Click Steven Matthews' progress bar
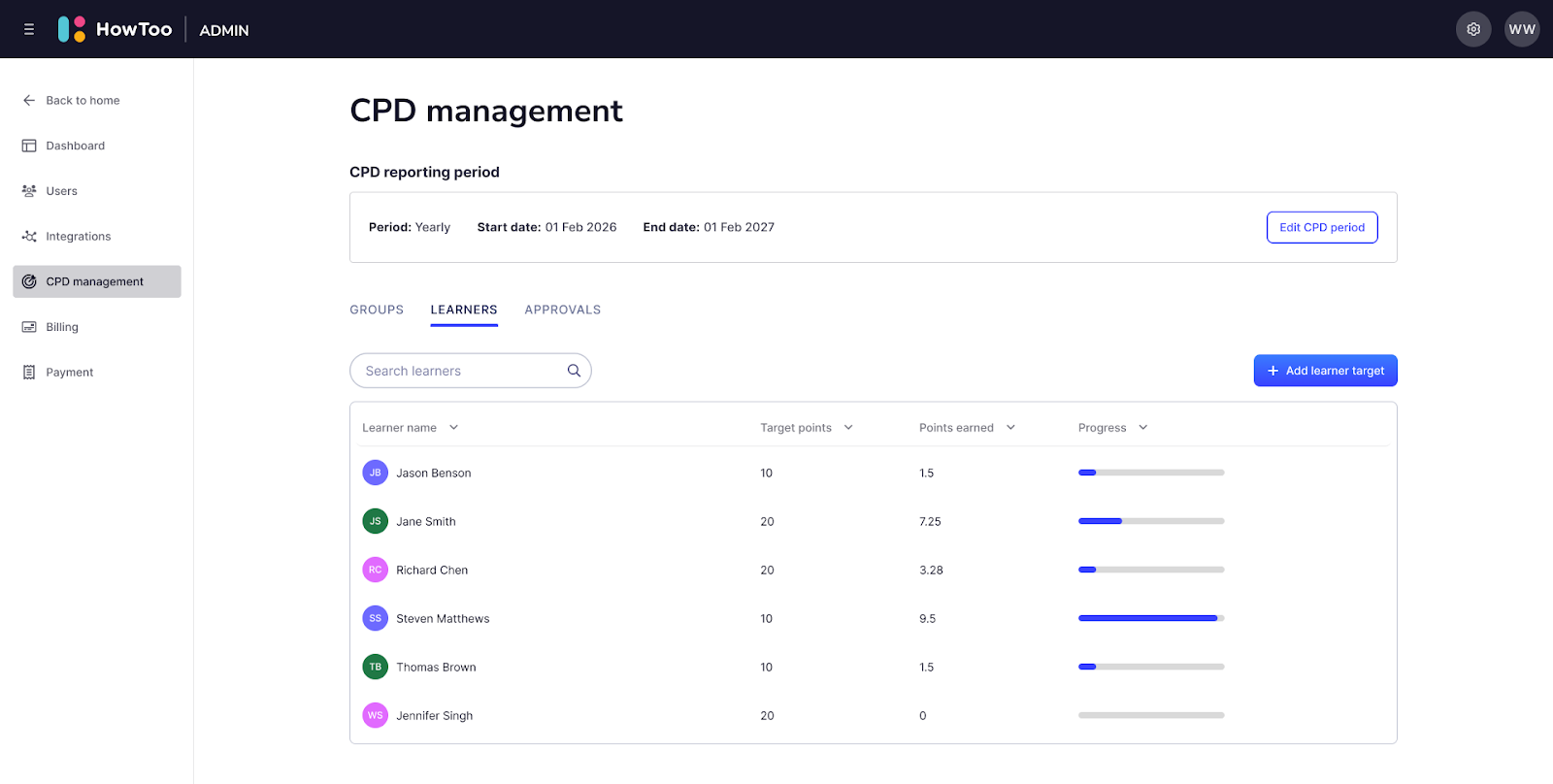 click(1150, 618)
